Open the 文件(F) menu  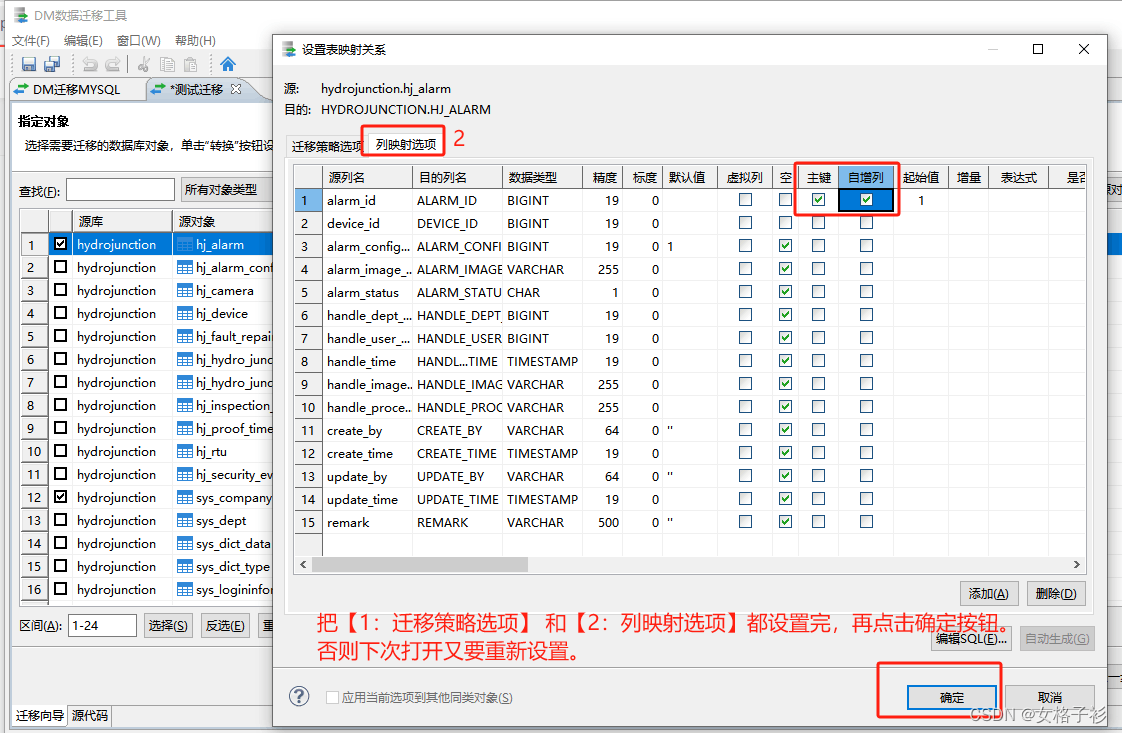[x=31, y=41]
